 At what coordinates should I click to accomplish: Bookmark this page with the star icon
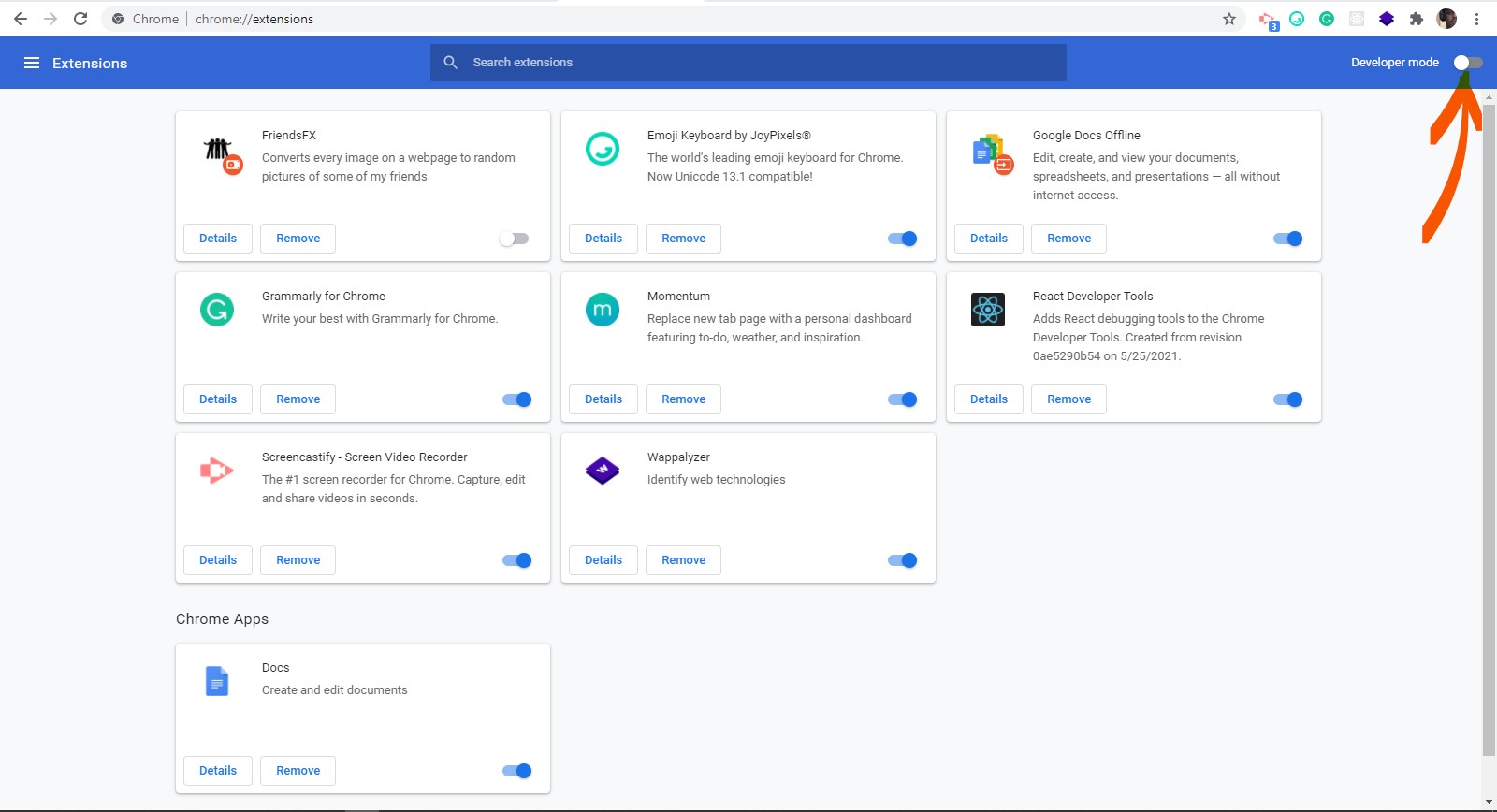tap(1229, 19)
